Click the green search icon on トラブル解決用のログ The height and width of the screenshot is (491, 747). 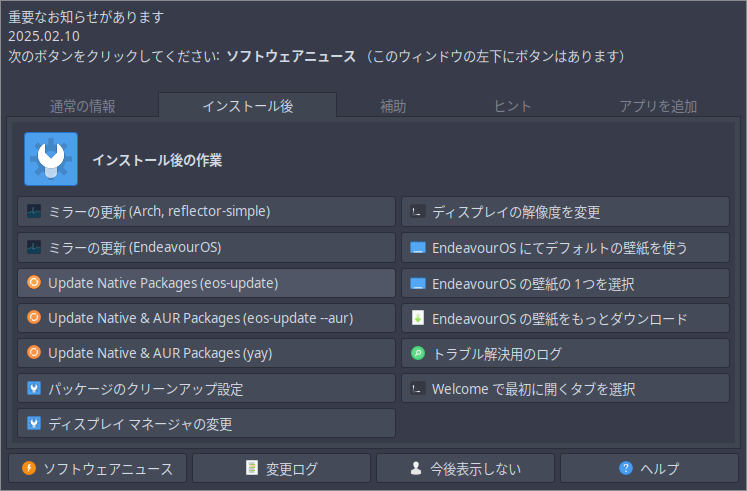[418, 353]
